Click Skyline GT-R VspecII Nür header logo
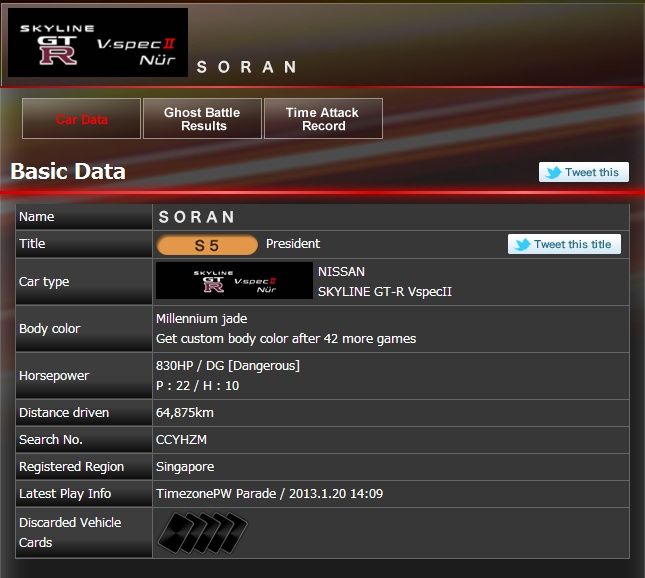Screen dimensions: 645x578 98,43
